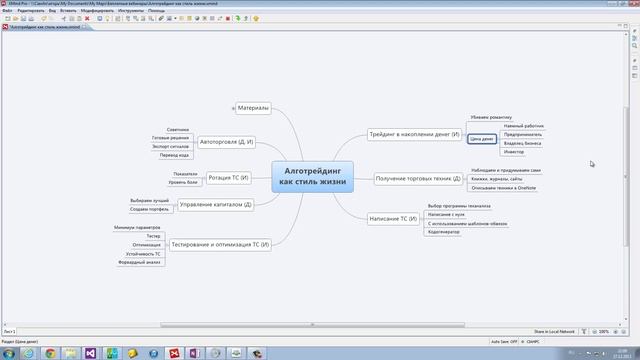Select the Книжки, журналы, сайты subtopic
The image size is (640, 360).
496,179
